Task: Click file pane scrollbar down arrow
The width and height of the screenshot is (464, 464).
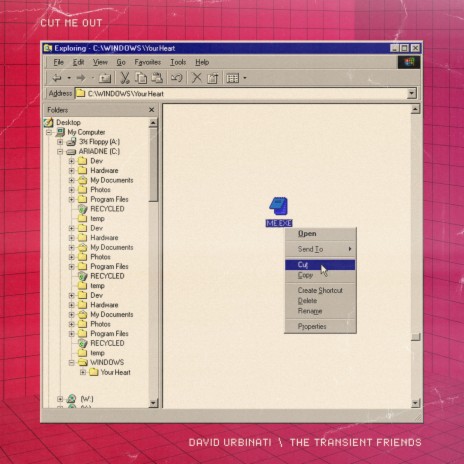Action: (x=415, y=403)
